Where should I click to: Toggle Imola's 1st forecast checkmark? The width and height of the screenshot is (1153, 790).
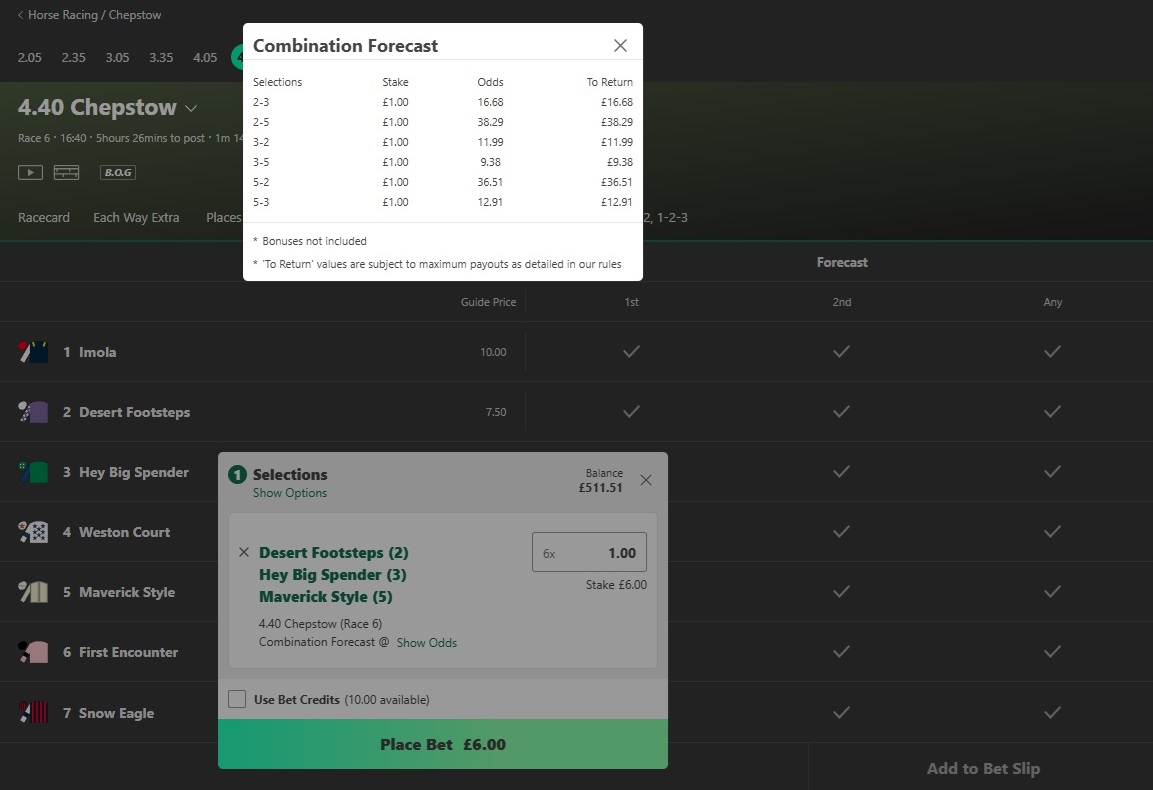click(x=631, y=351)
